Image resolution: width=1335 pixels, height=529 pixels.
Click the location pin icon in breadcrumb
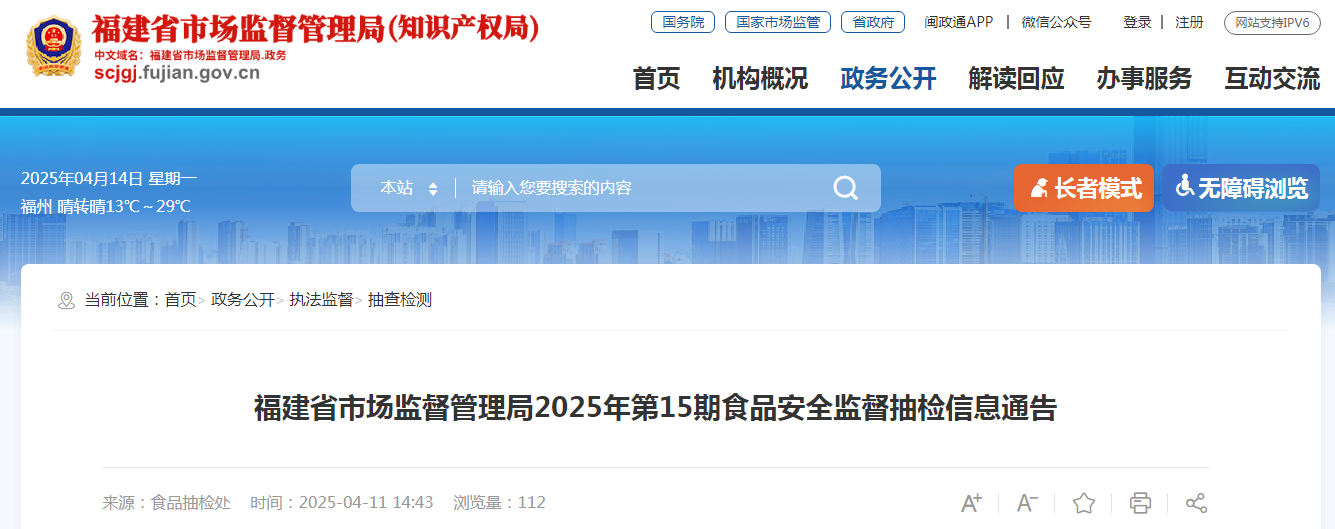coord(66,300)
